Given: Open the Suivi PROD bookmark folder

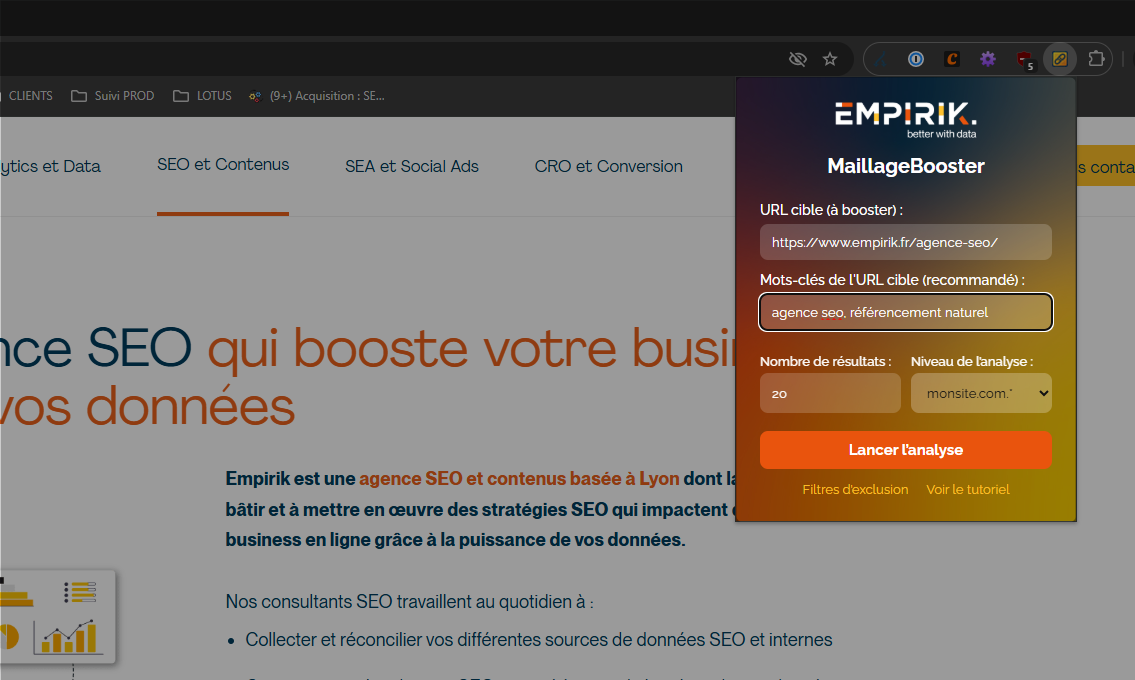Looking at the screenshot, I should [x=113, y=96].
